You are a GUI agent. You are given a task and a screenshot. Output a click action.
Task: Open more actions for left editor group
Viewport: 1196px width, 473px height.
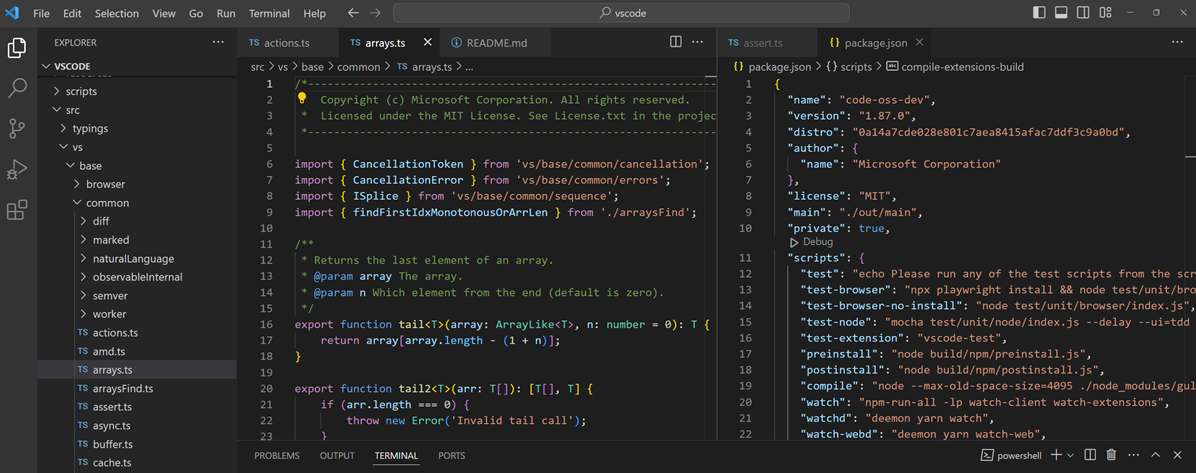click(697, 42)
